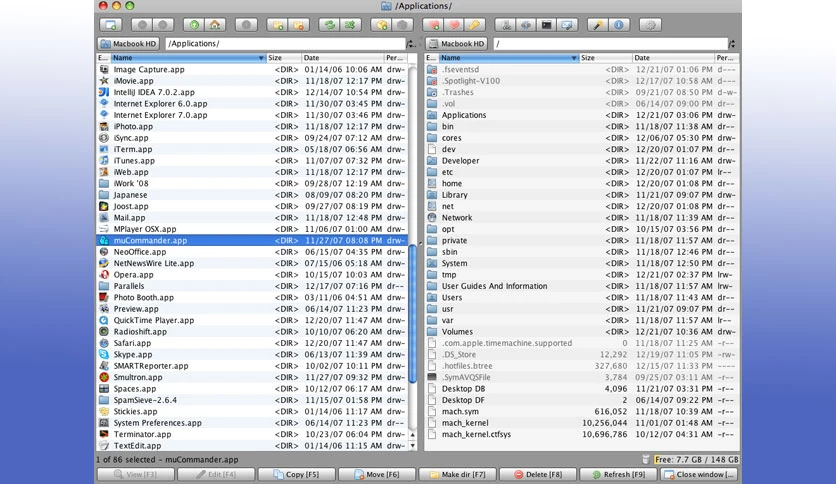
Task: Sort left panel by Name column
Action: (x=188, y=58)
